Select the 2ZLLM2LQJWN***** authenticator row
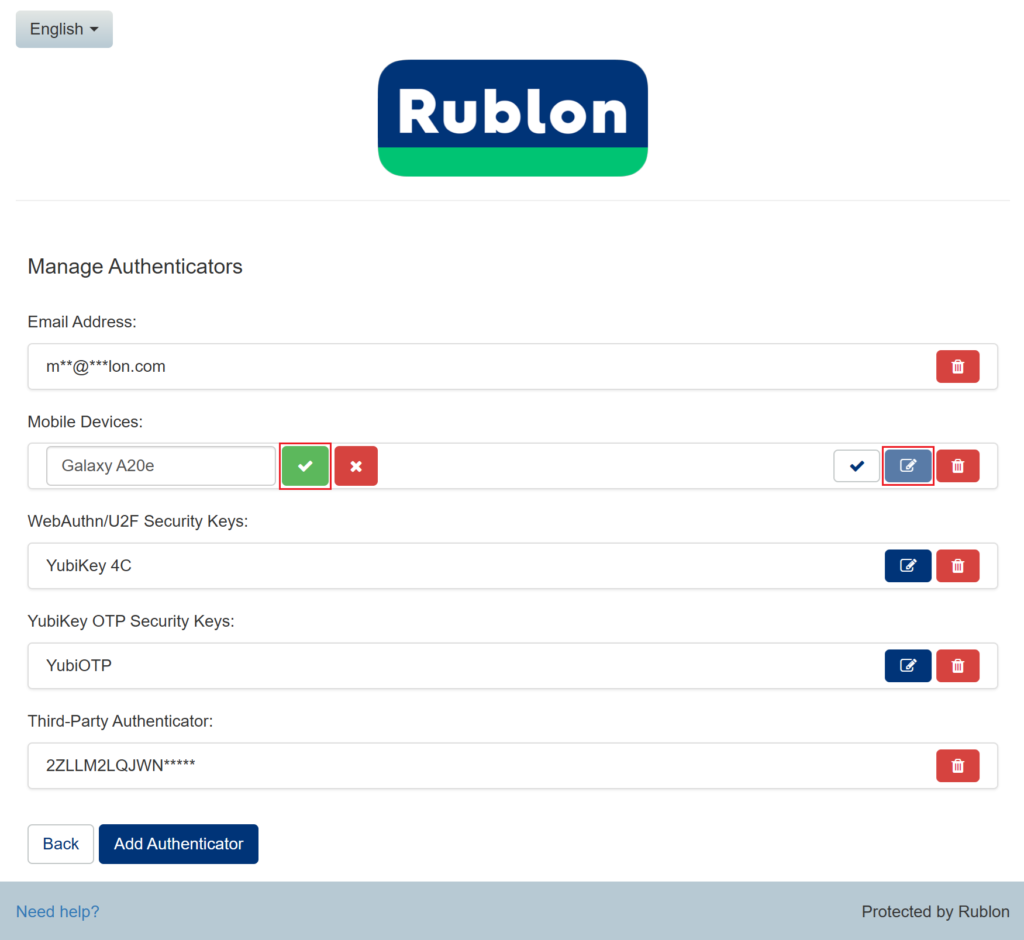1024x940 pixels. [x=120, y=766]
